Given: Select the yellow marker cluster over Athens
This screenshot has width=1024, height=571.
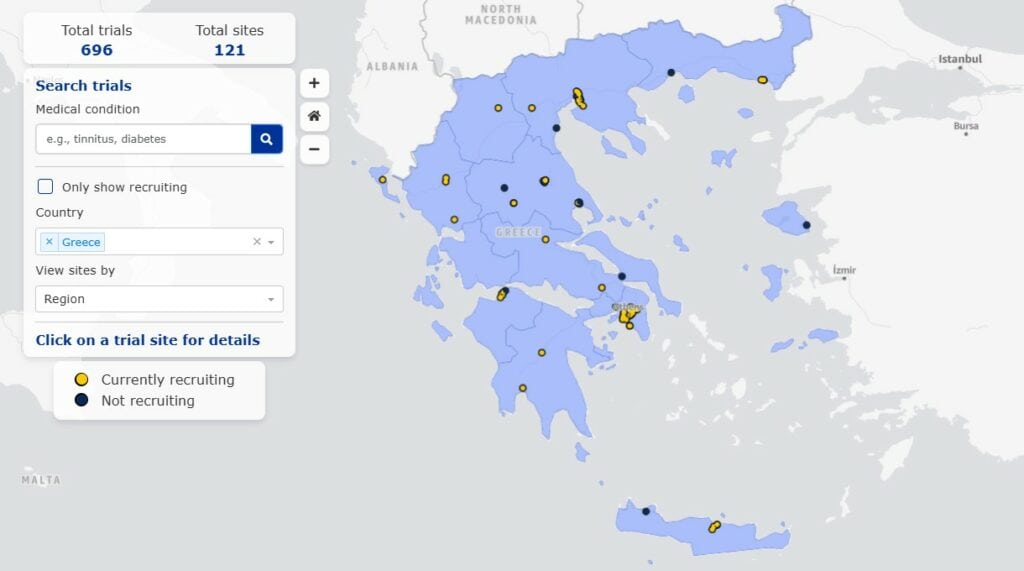Looking at the screenshot, I should pos(627,315).
